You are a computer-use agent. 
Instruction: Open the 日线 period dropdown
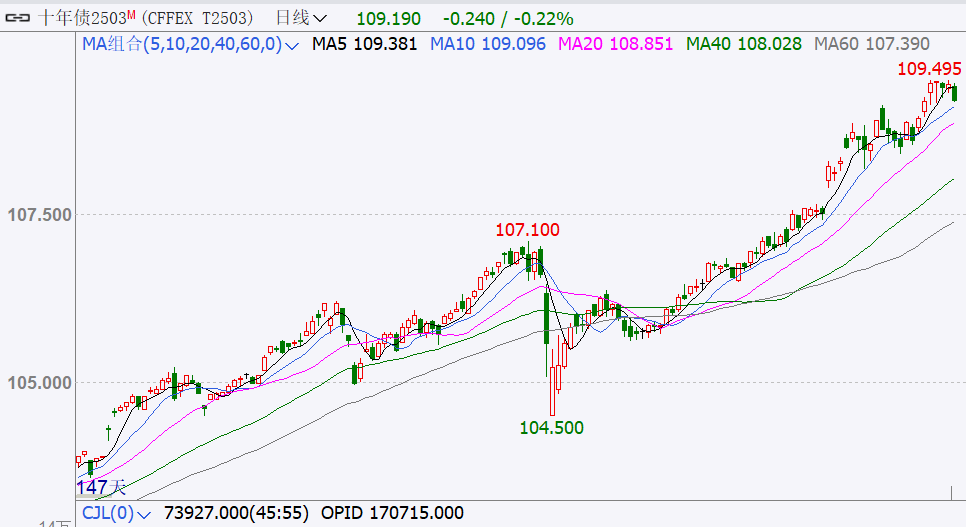(x=301, y=18)
